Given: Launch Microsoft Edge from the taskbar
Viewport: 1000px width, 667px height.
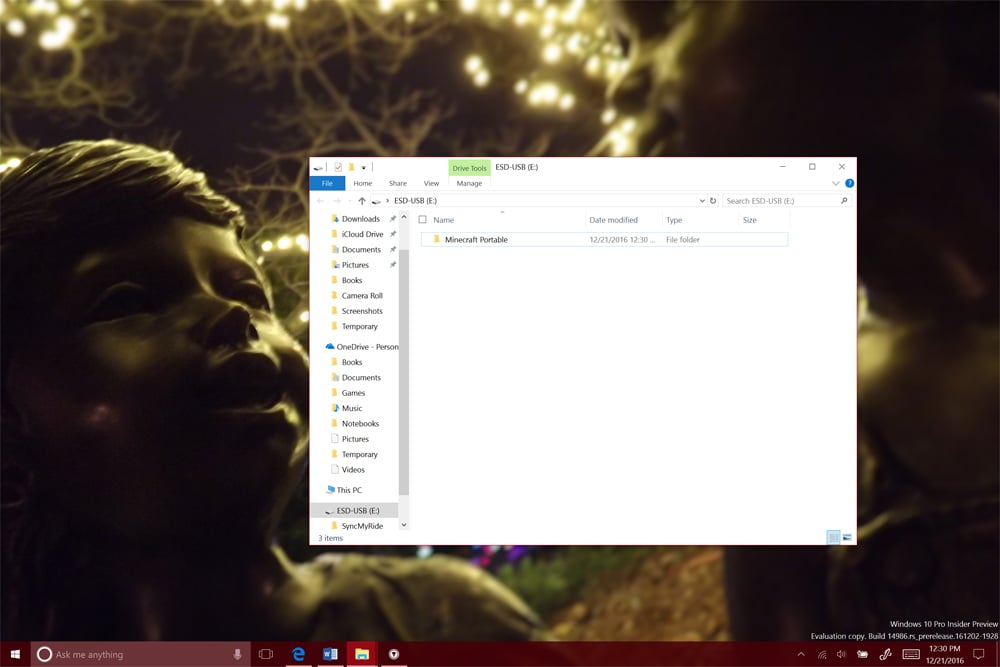Looking at the screenshot, I should pos(297,652).
